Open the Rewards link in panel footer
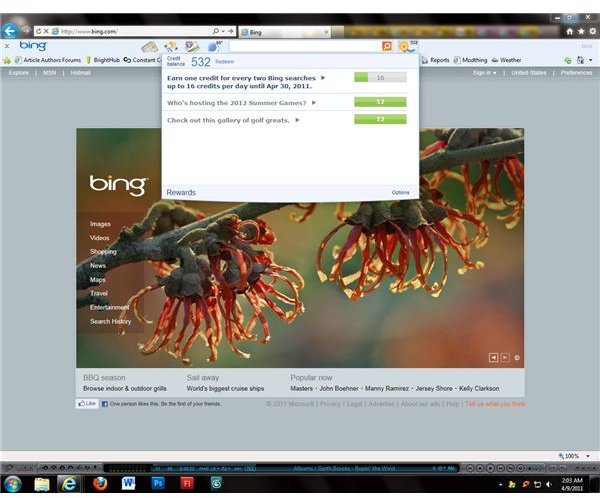600x498 pixels. point(181,193)
